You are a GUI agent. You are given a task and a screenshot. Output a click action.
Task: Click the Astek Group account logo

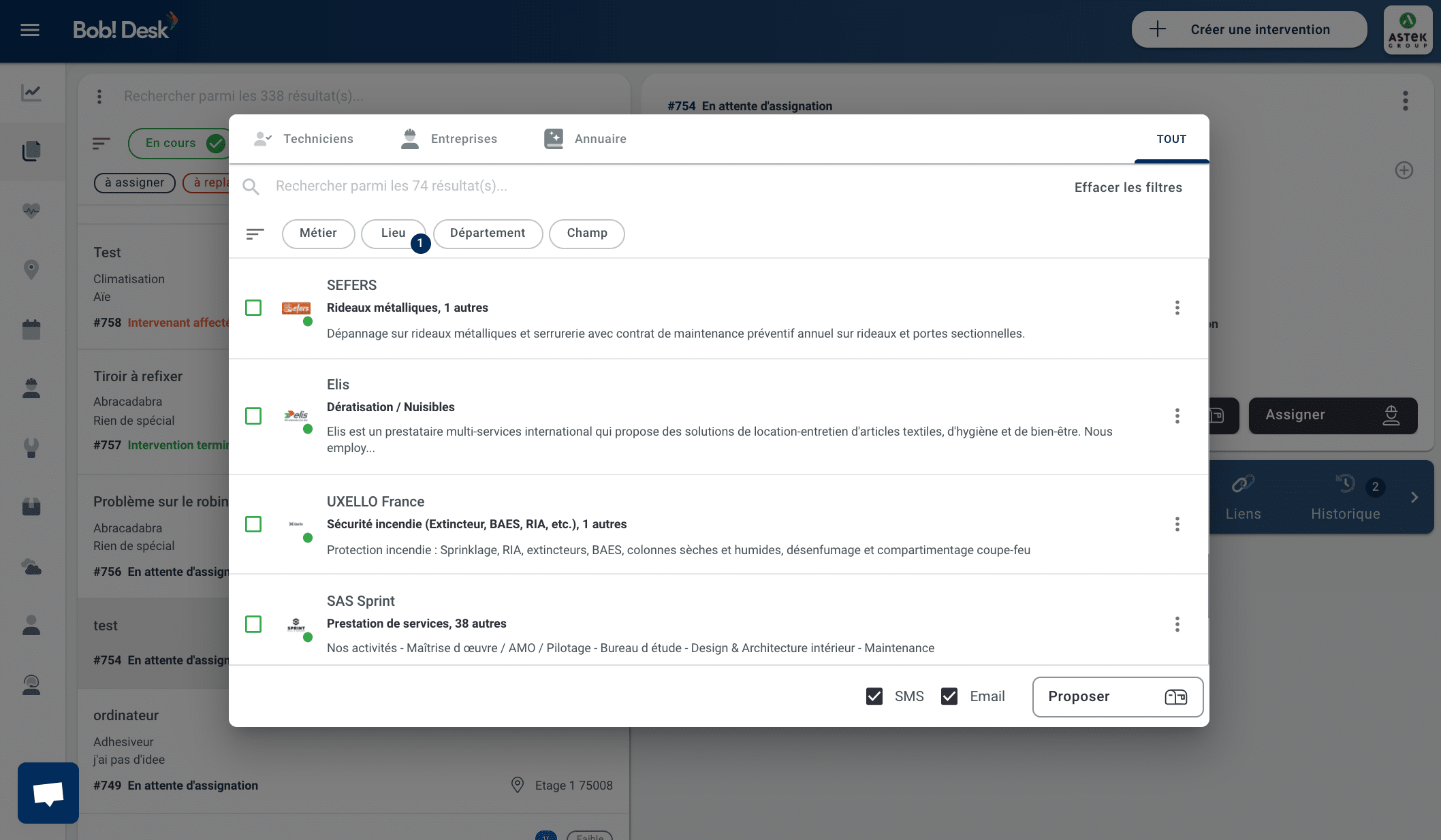coord(1408,30)
